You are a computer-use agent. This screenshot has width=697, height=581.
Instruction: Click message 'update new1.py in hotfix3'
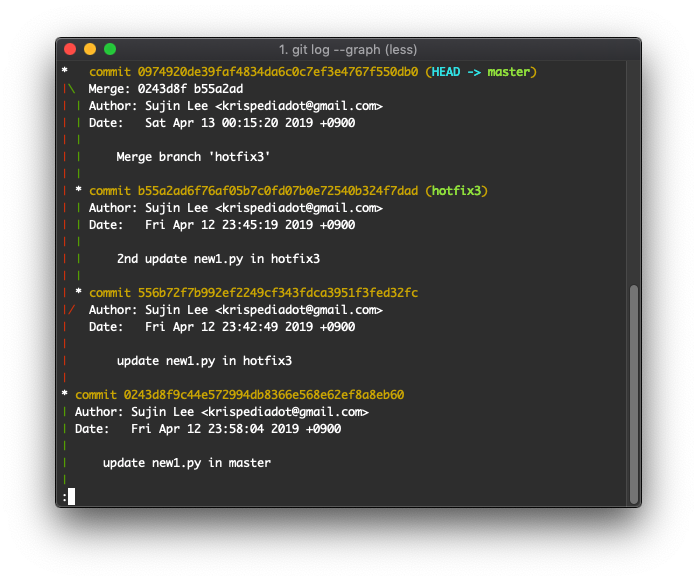point(204,361)
